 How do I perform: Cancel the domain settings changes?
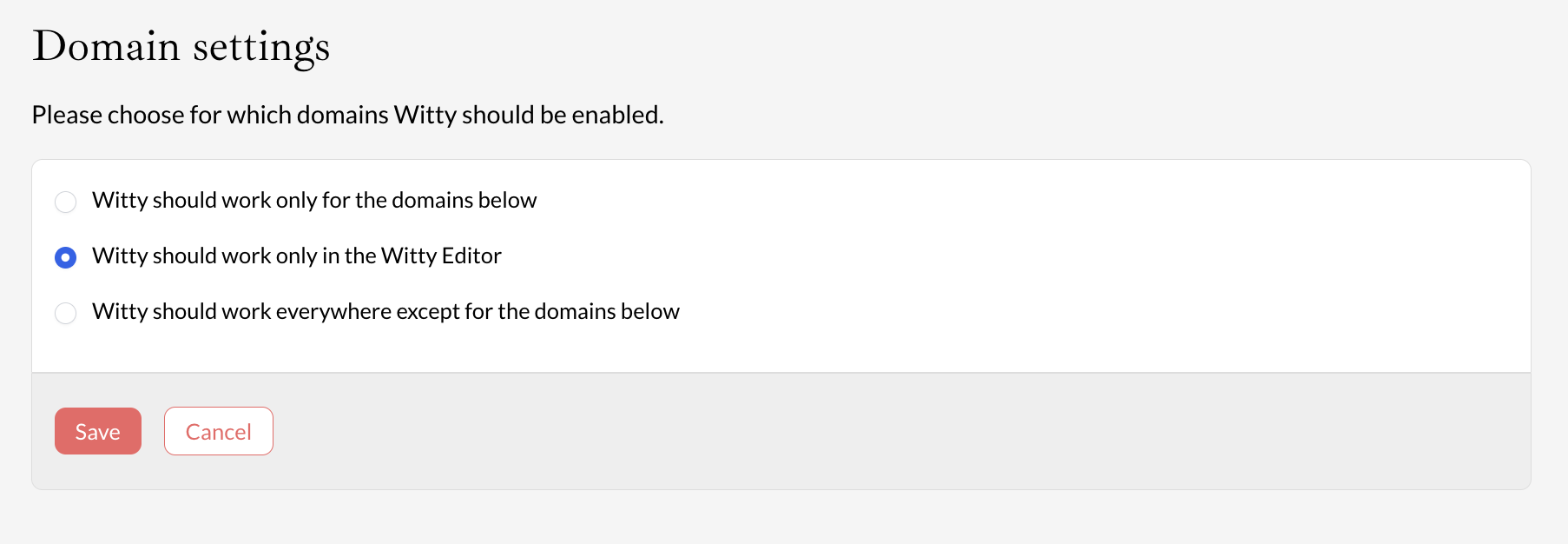coord(219,431)
